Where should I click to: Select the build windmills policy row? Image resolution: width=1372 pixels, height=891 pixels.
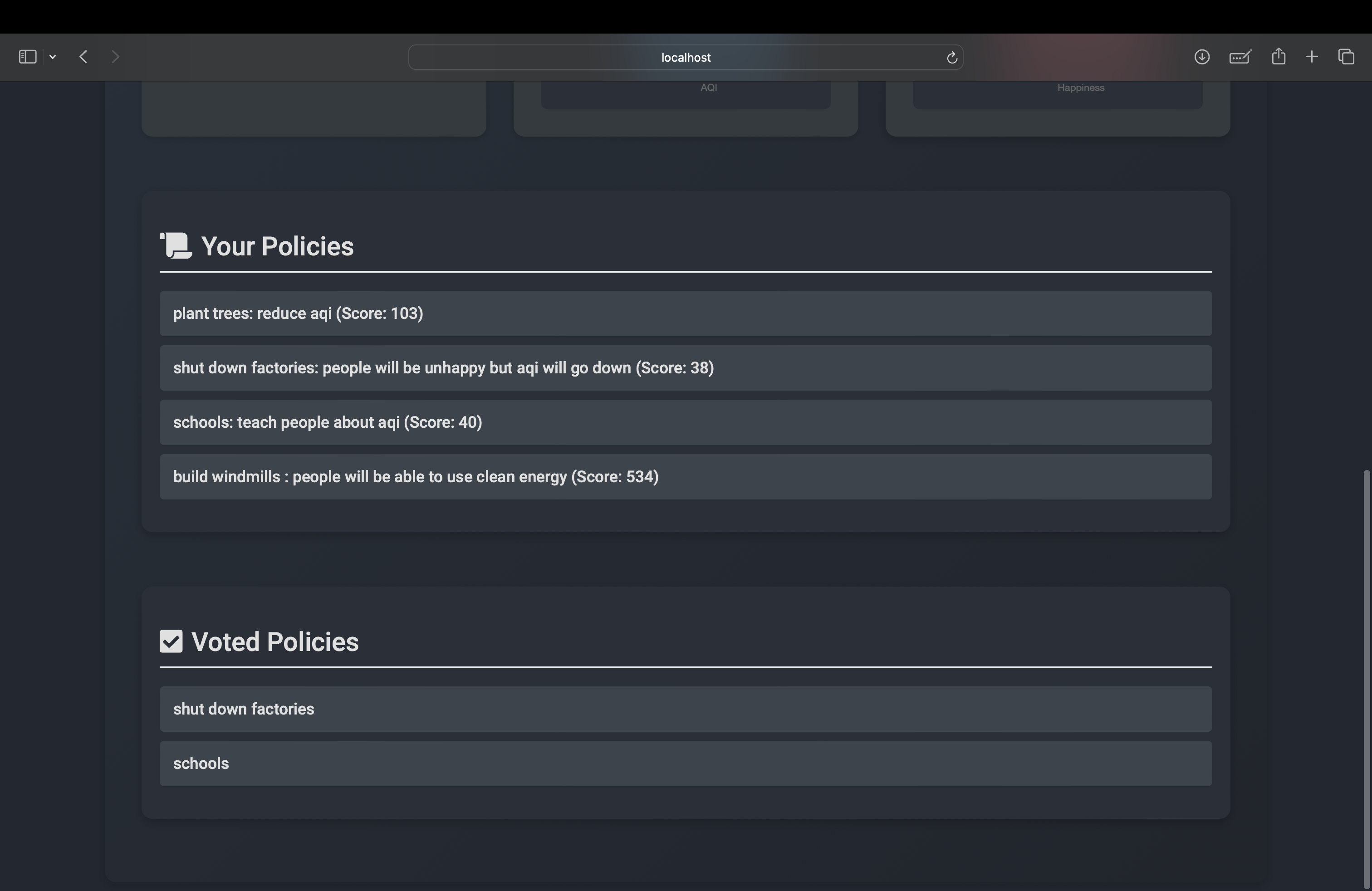click(686, 477)
